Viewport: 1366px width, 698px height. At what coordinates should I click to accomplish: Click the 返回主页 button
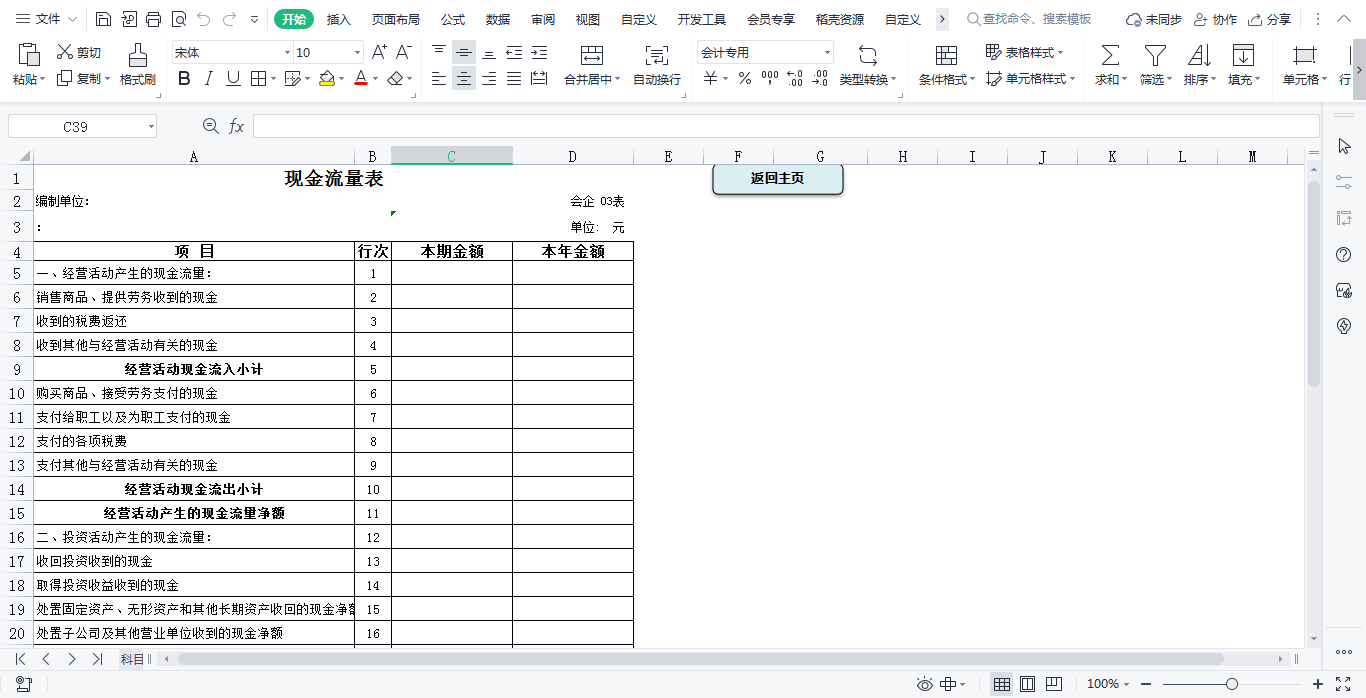point(777,179)
